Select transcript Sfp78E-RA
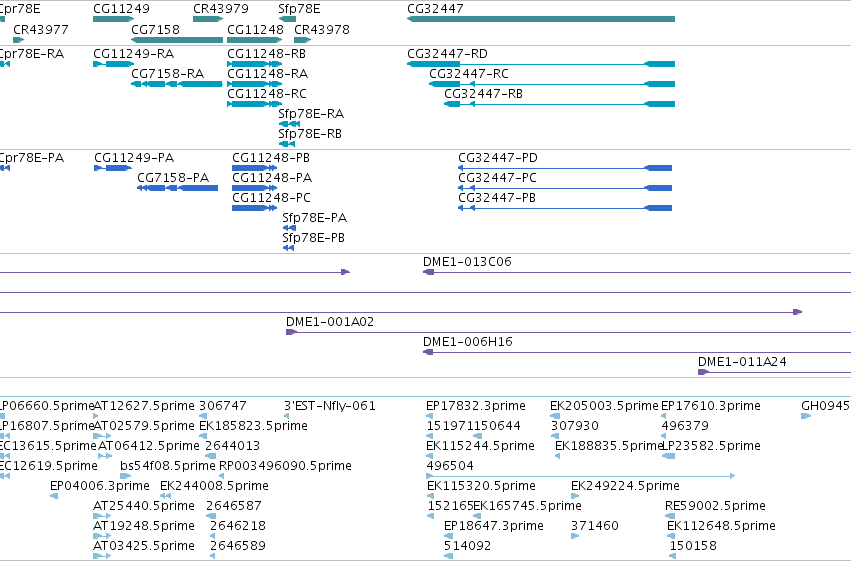The image size is (851, 561). point(289,124)
